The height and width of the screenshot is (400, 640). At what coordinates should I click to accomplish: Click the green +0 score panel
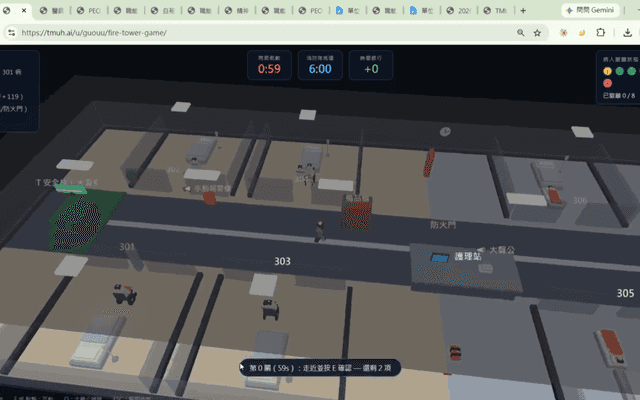click(371, 65)
